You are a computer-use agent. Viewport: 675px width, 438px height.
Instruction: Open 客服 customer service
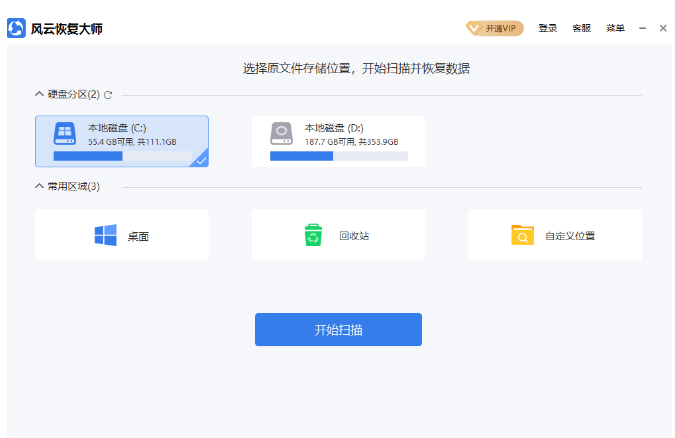tap(582, 28)
